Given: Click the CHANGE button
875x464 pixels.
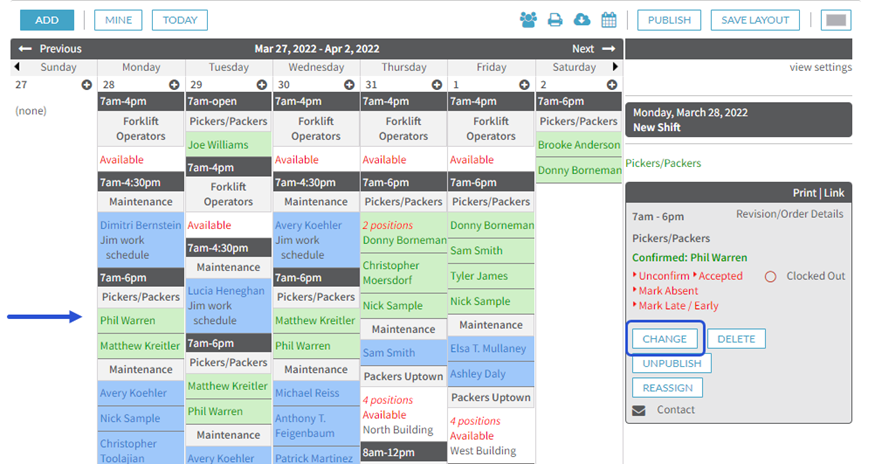Looking at the screenshot, I should tap(664, 339).
